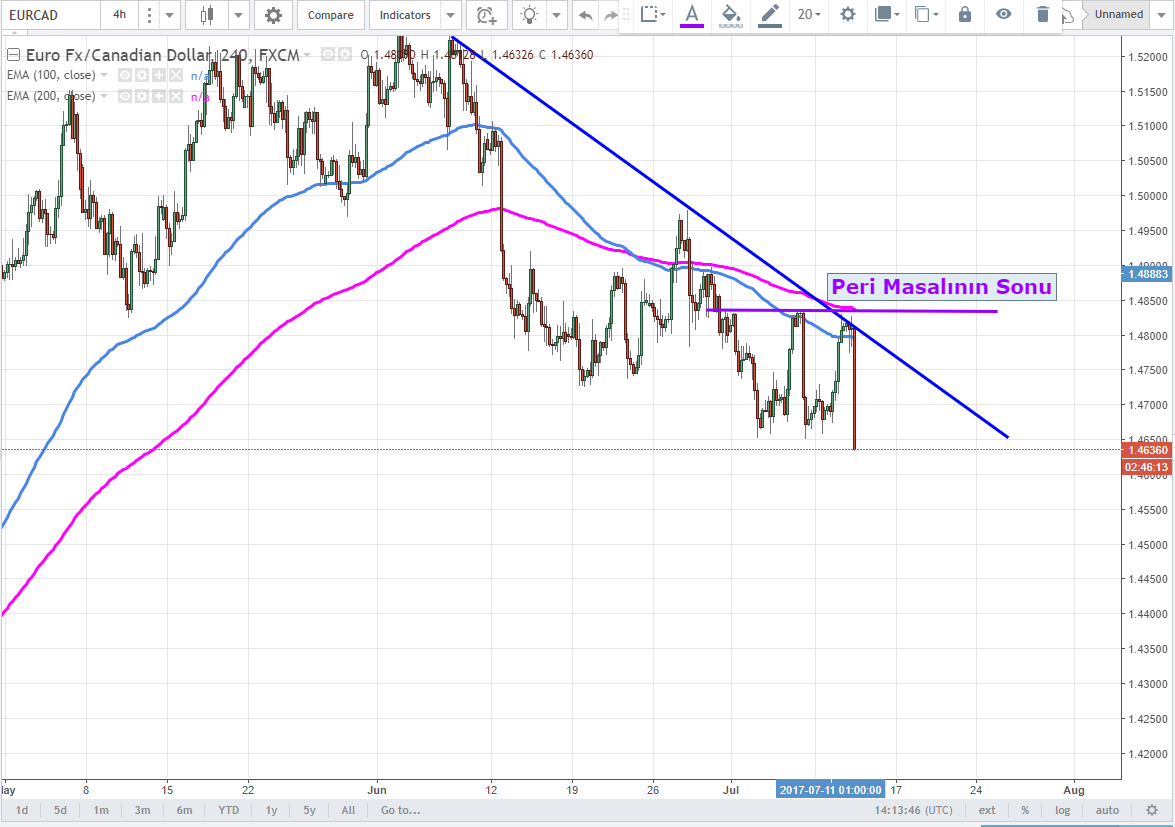Viewport: 1175px width, 827px height.
Task: Open the font size 20 dropdown
Action: click(809, 14)
